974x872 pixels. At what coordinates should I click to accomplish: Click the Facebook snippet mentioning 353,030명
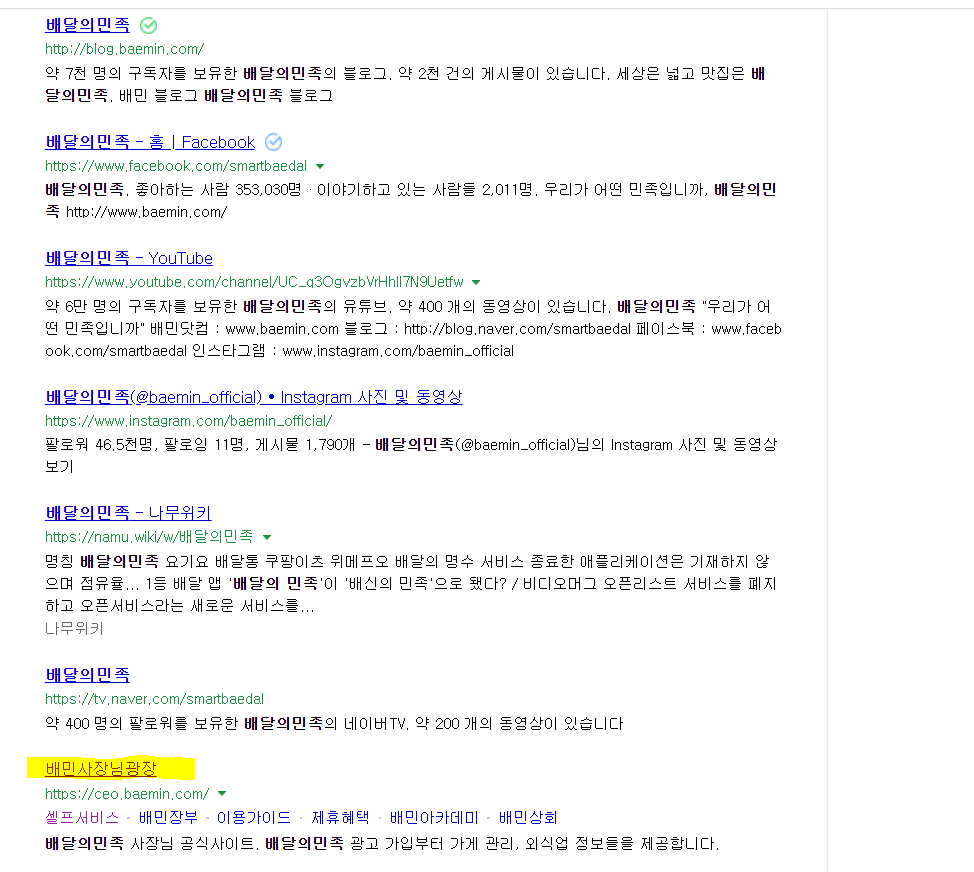tap(411, 201)
